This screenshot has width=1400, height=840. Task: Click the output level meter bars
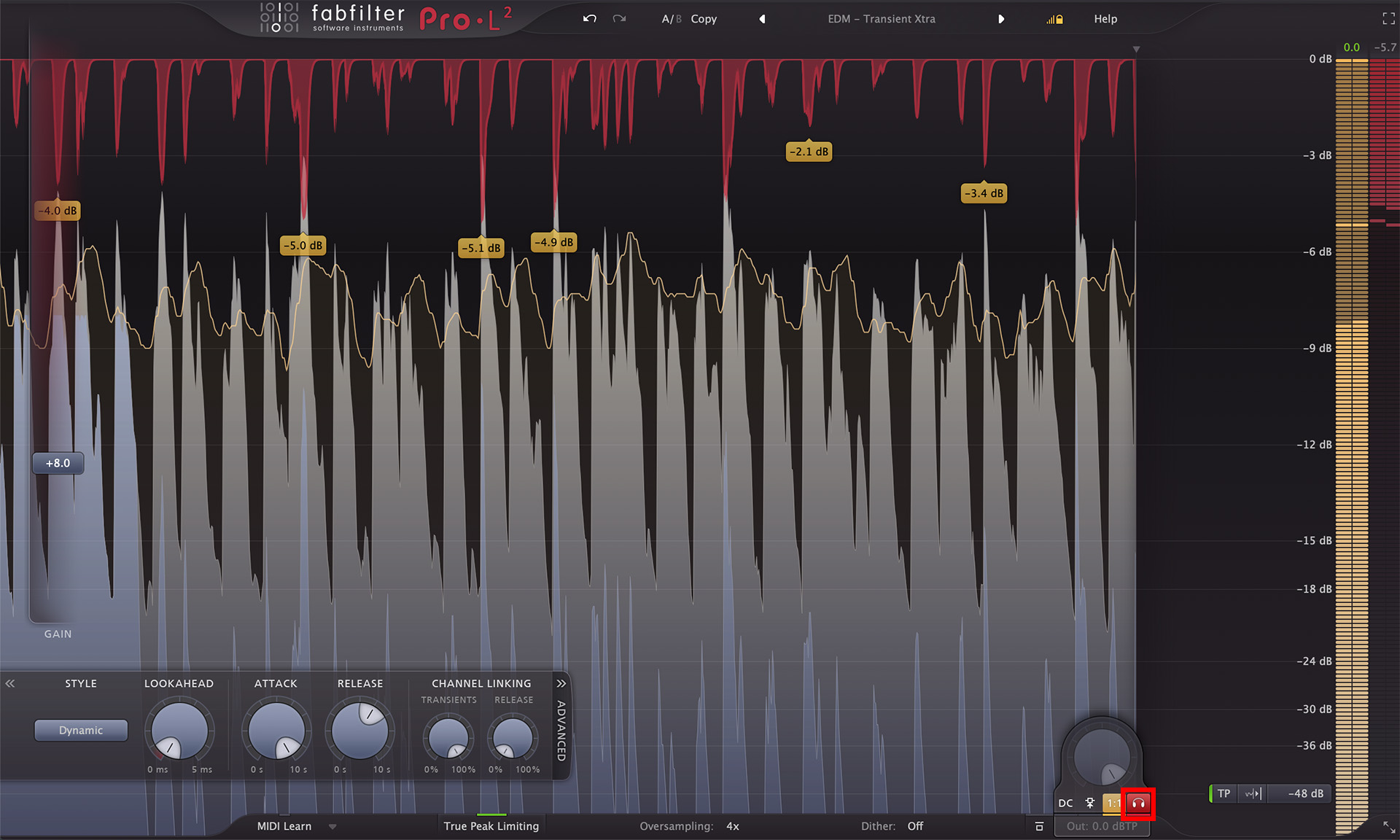pos(1352,446)
